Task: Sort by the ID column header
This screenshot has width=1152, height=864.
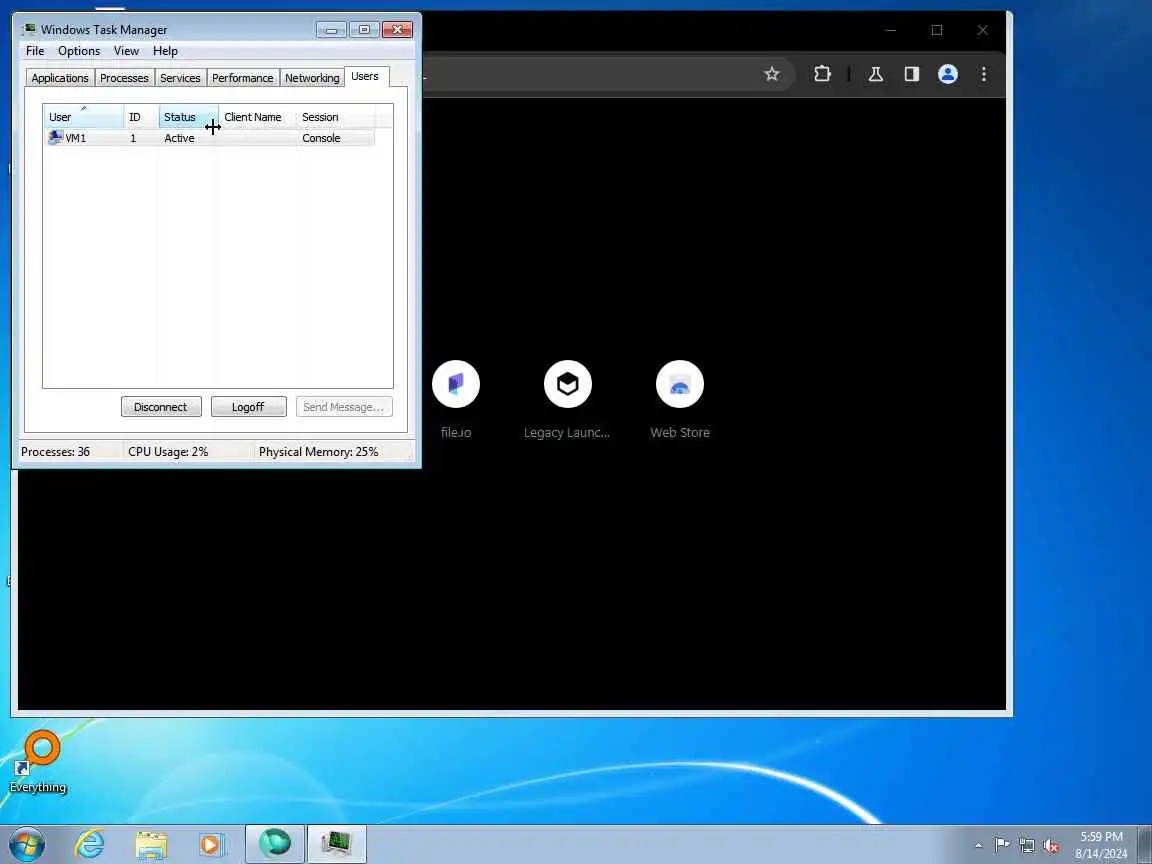Action: (141, 117)
